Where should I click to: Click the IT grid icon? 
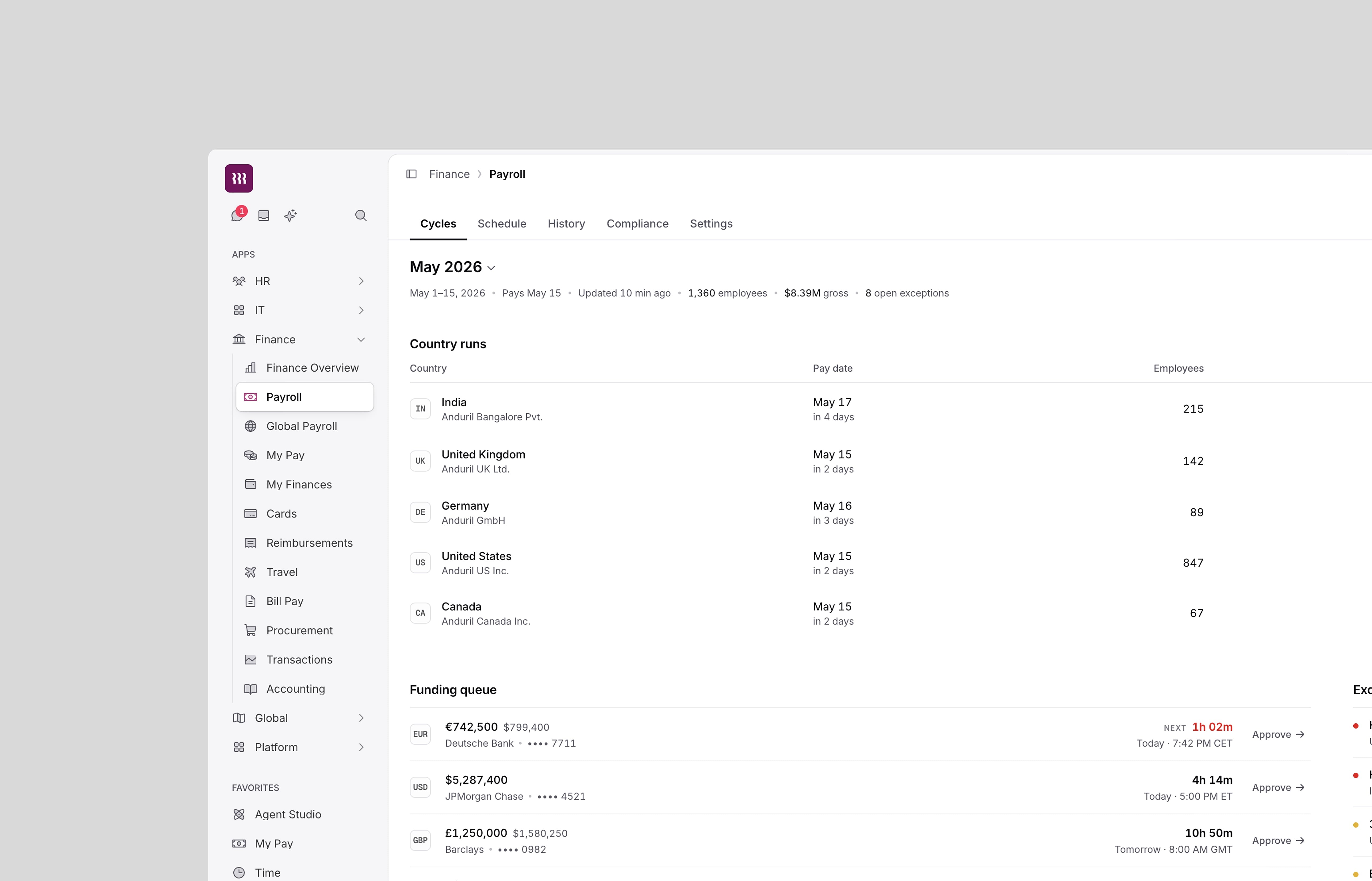239,310
